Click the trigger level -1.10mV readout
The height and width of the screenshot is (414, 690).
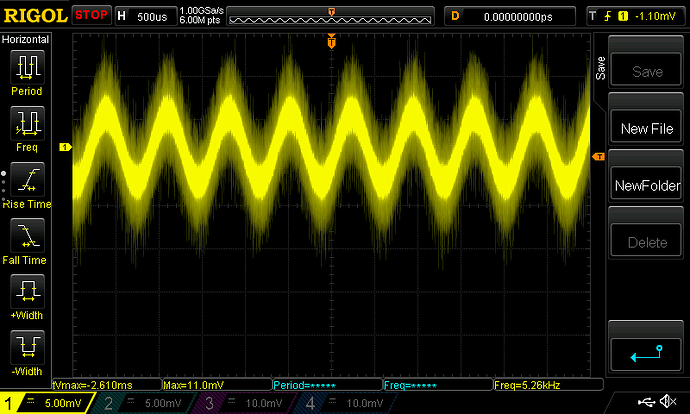pos(655,16)
